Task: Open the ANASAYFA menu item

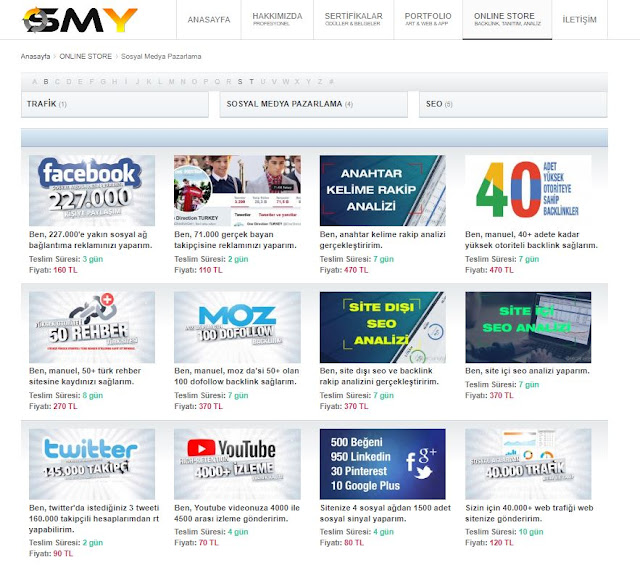Action: click(x=209, y=20)
